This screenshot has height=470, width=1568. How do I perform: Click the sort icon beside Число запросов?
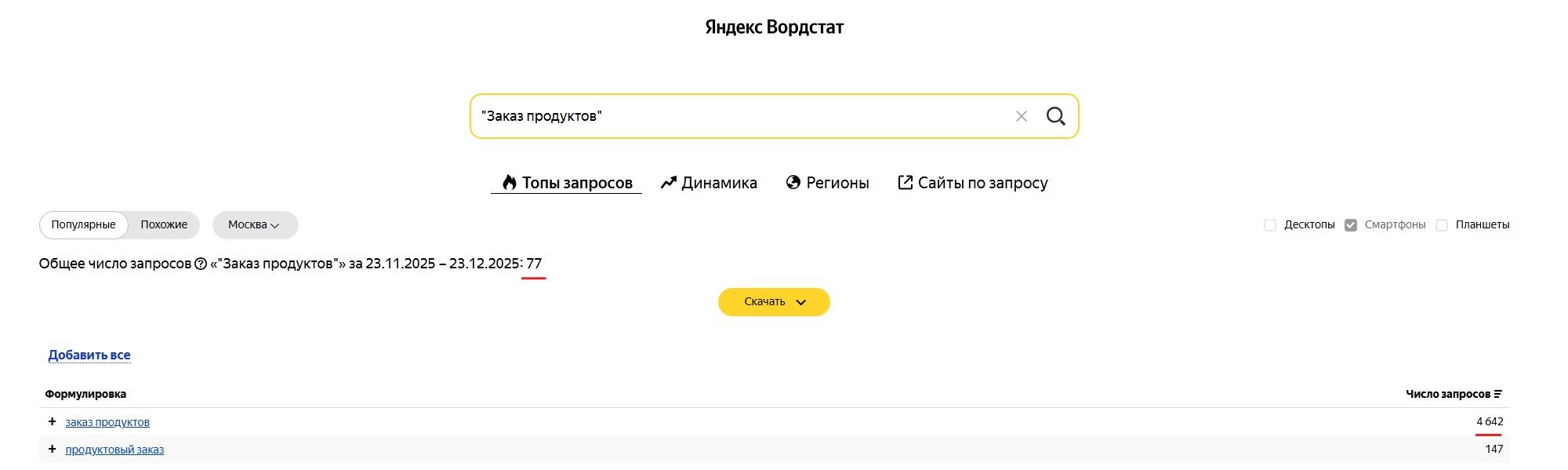pyautogui.click(x=1498, y=394)
